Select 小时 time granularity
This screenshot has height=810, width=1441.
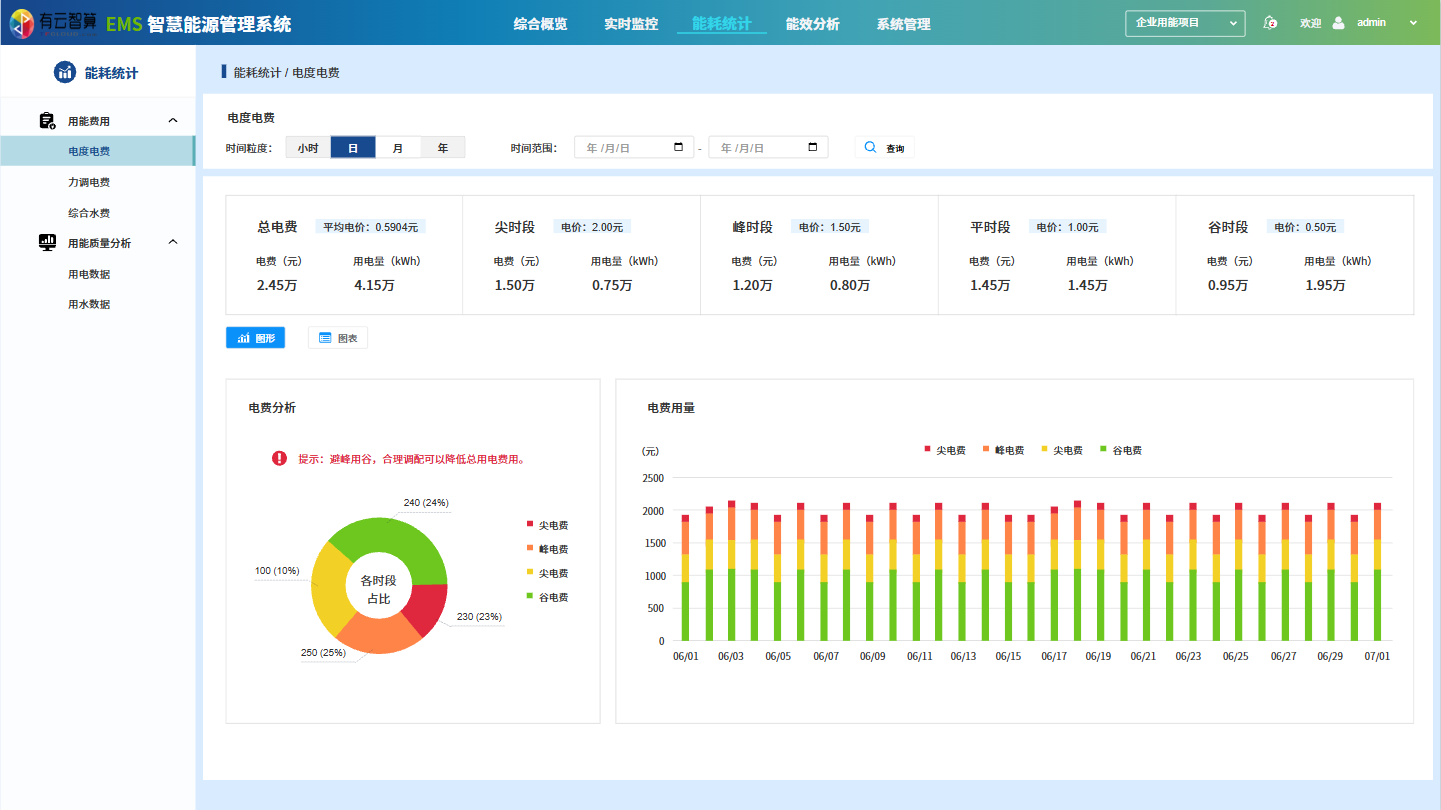[308, 148]
